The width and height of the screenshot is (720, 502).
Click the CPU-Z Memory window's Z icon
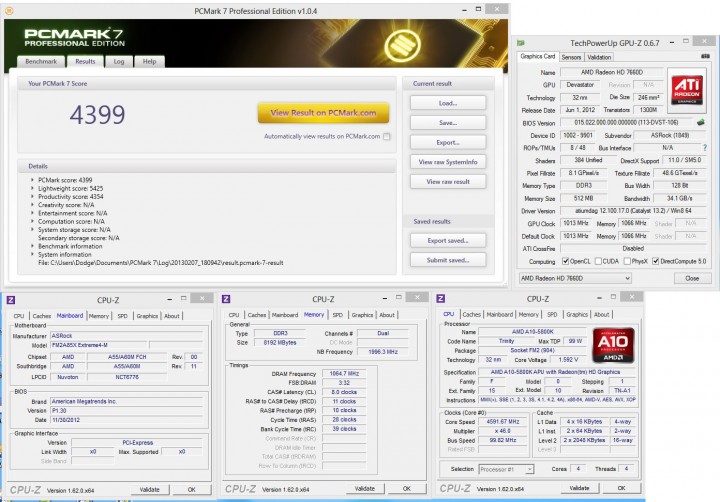(x=225, y=299)
